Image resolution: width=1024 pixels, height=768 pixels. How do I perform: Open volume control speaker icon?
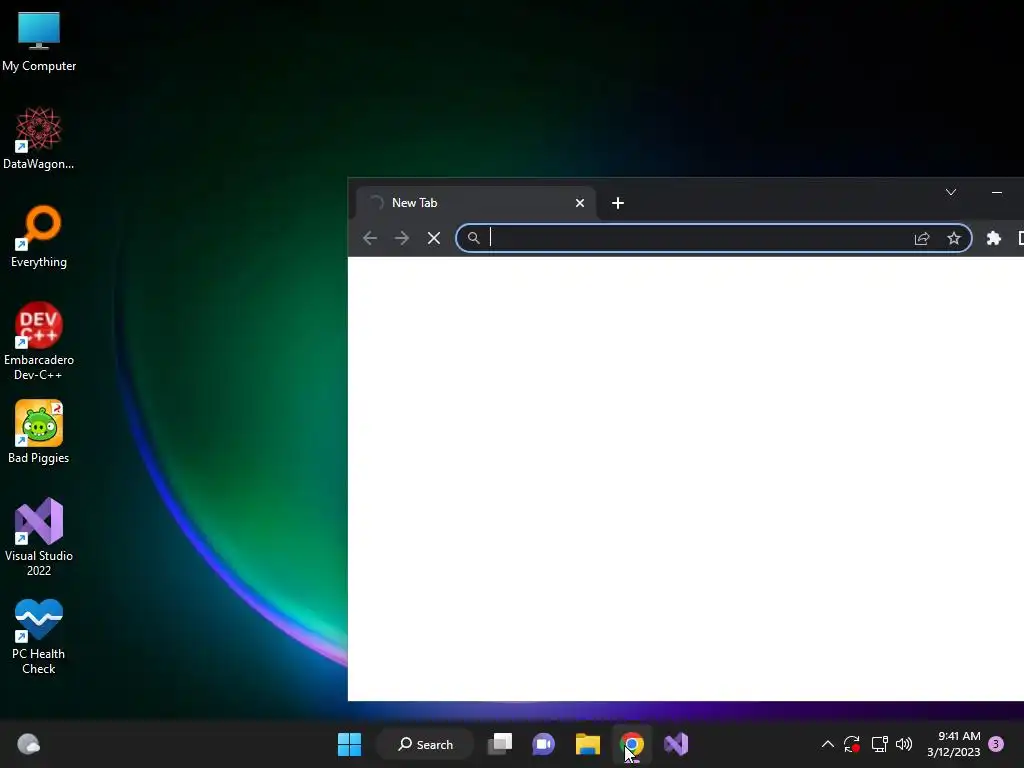[904, 744]
